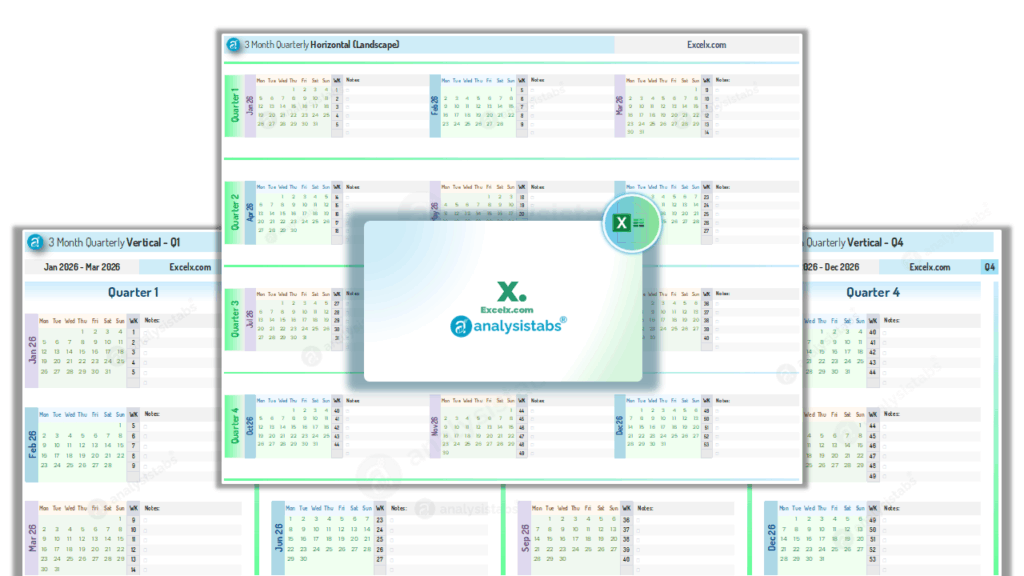
Task: Click the blue Feb 26 month label on Q1 sheet
Action: 31,444
